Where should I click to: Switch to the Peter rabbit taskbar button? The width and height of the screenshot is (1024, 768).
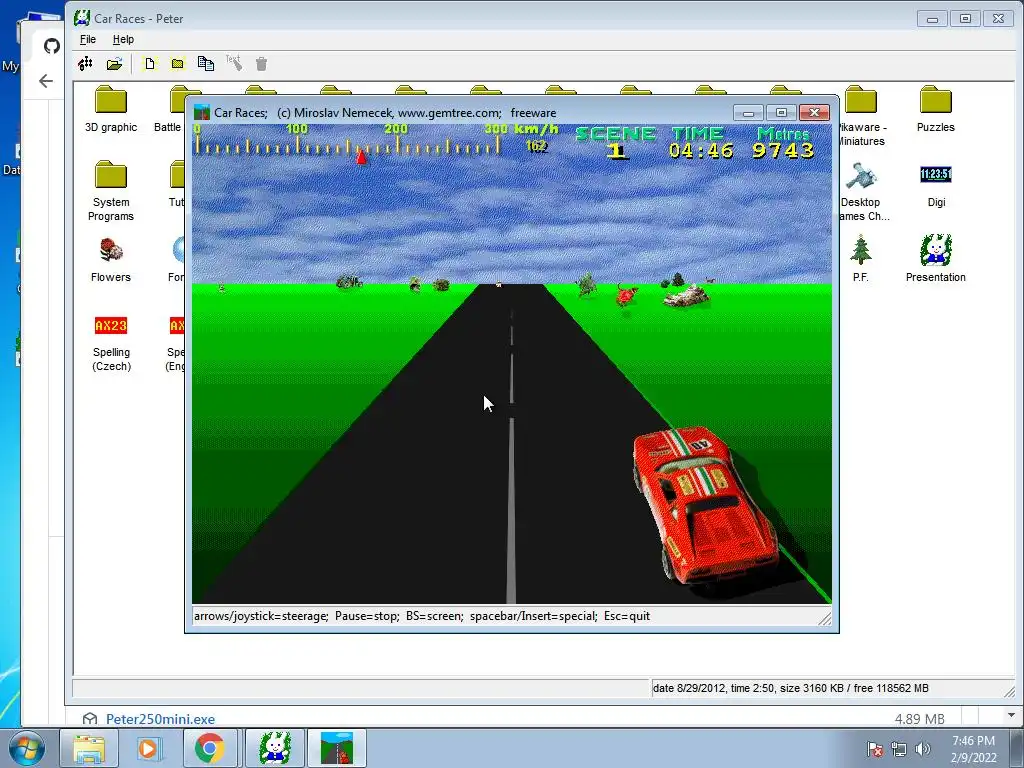(x=275, y=748)
